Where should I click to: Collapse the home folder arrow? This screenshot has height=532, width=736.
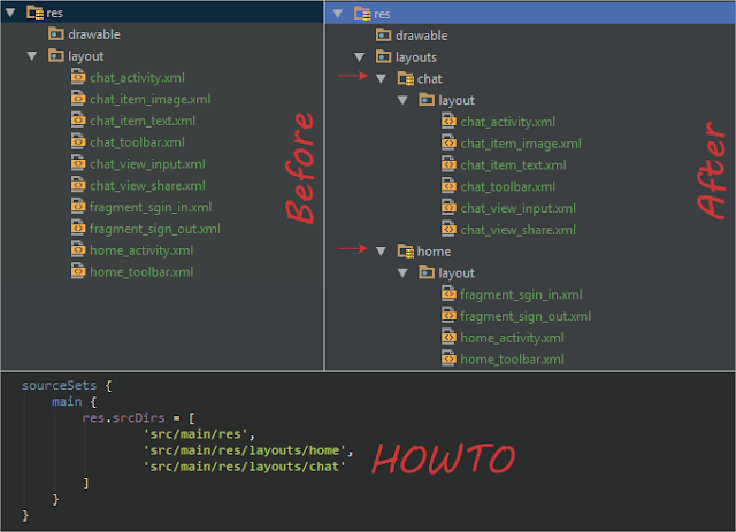click(381, 251)
